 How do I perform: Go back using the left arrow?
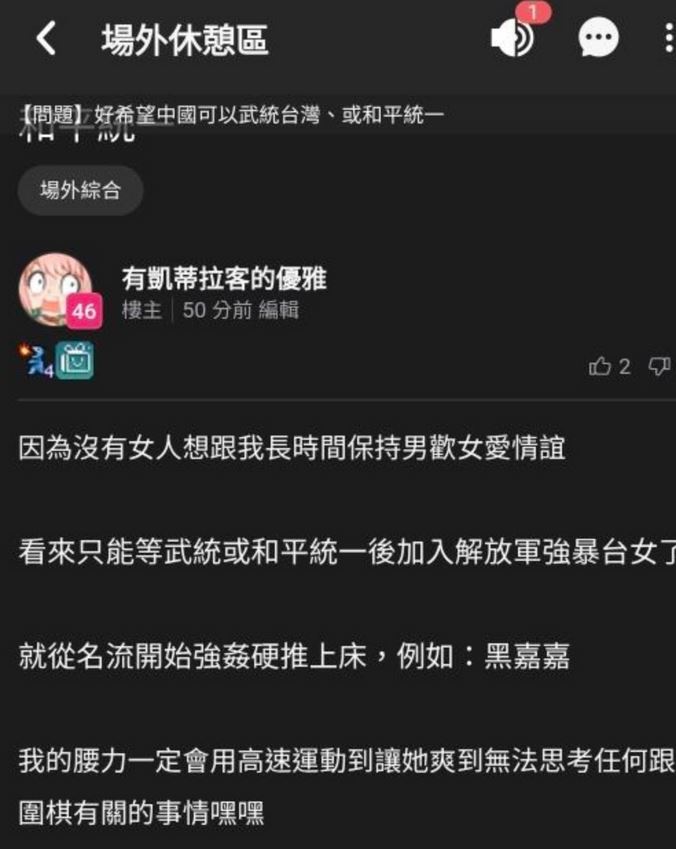46,38
